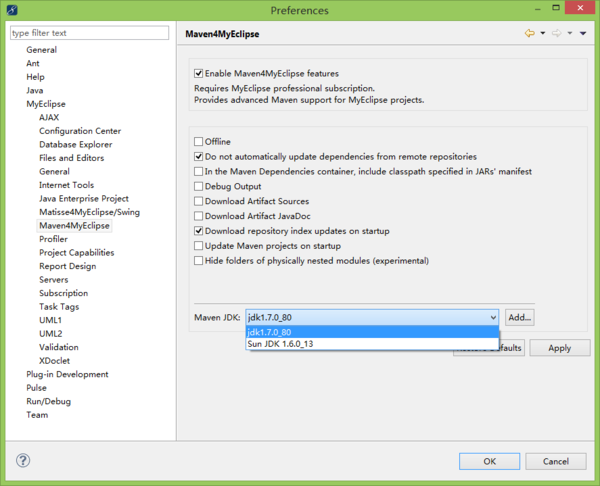Open the back history dropdown arrow
Viewport: 600px width, 486px height.
pyautogui.click(x=543, y=33)
